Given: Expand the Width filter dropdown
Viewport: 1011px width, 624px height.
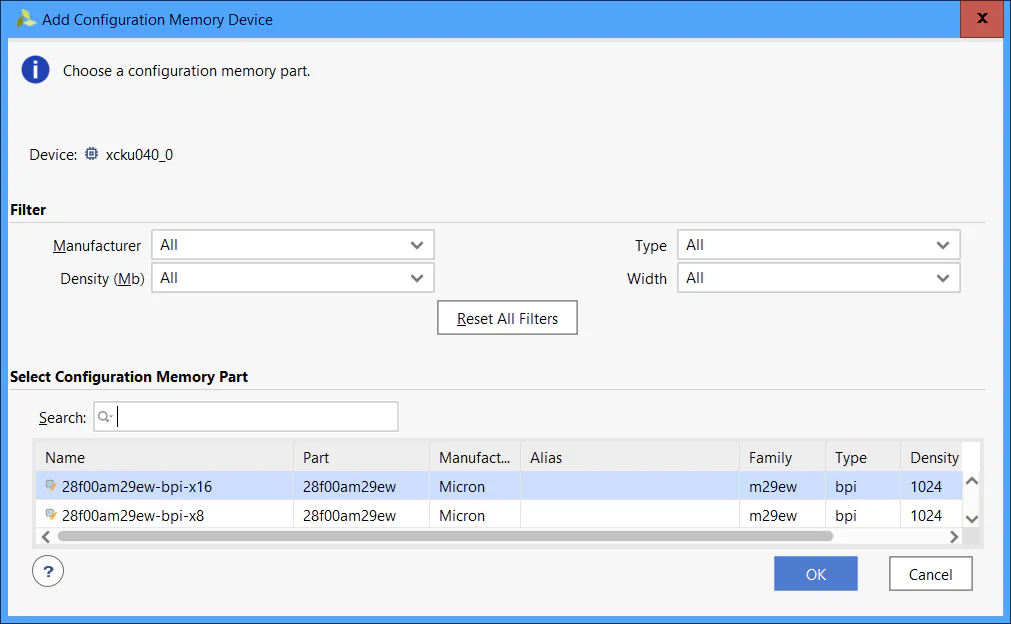Looking at the screenshot, I should (x=818, y=278).
